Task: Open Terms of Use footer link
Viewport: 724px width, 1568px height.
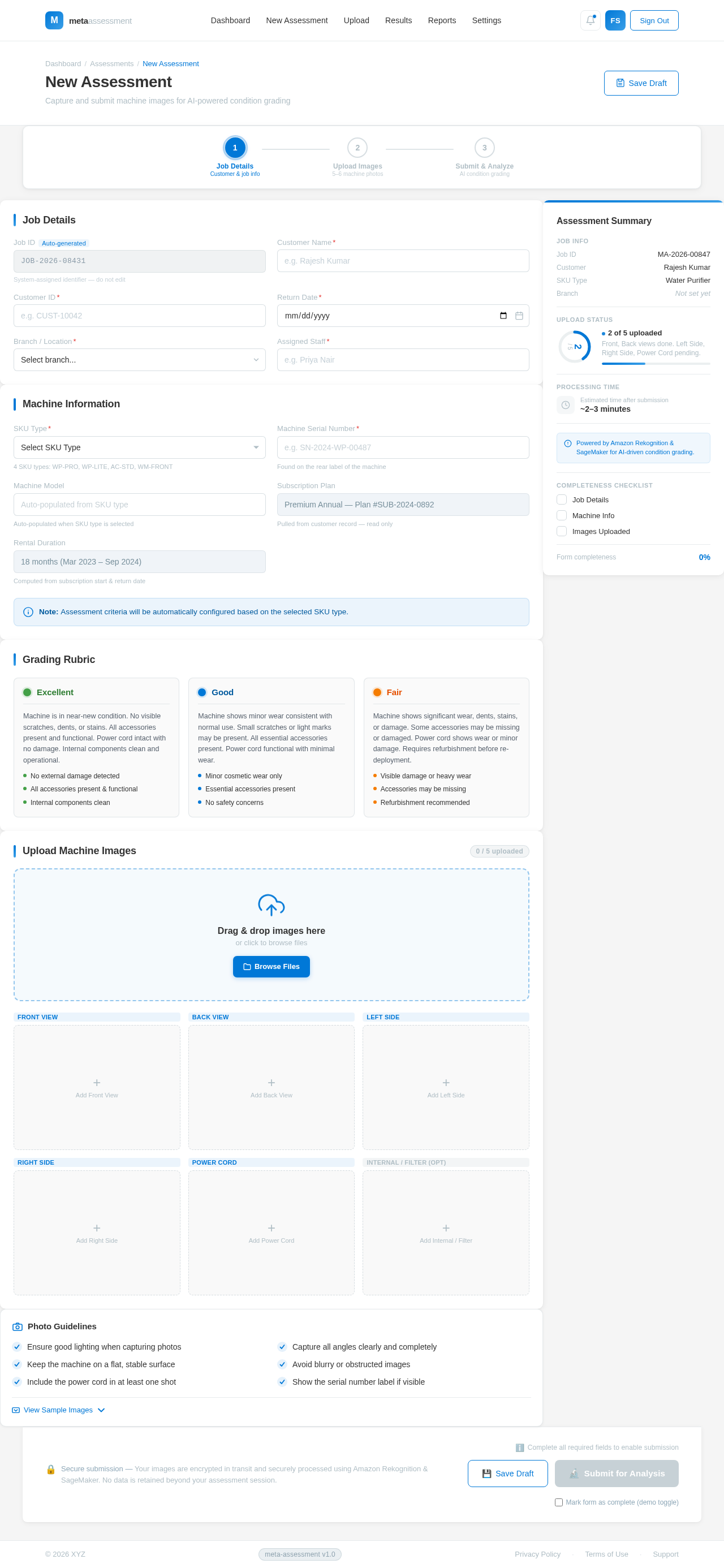Action: tap(606, 1554)
